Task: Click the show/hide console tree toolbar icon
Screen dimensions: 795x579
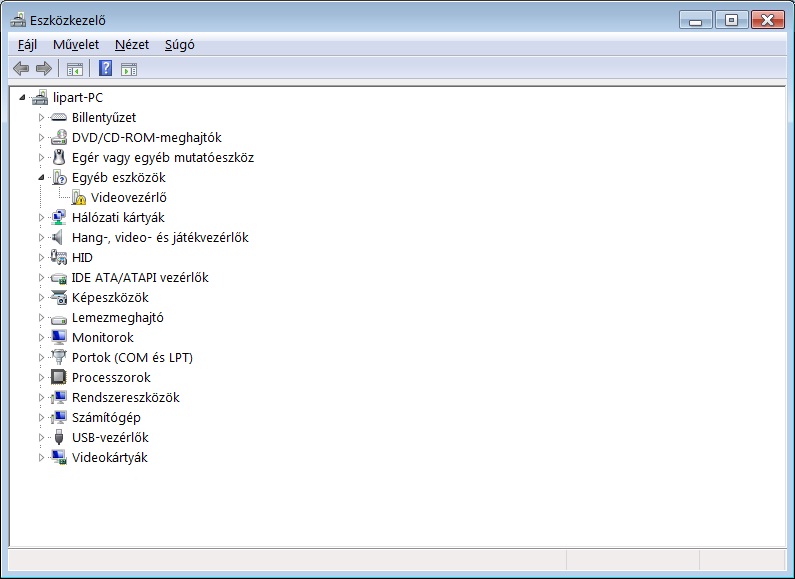Action: coord(75,69)
